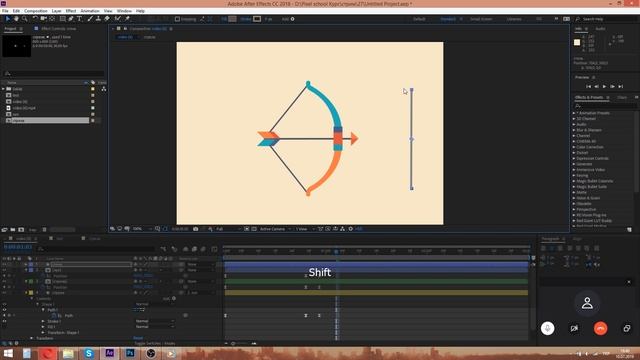This screenshot has height=360, width=640.
Task: Select the Rectangle shape tool
Action: click(62, 19)
